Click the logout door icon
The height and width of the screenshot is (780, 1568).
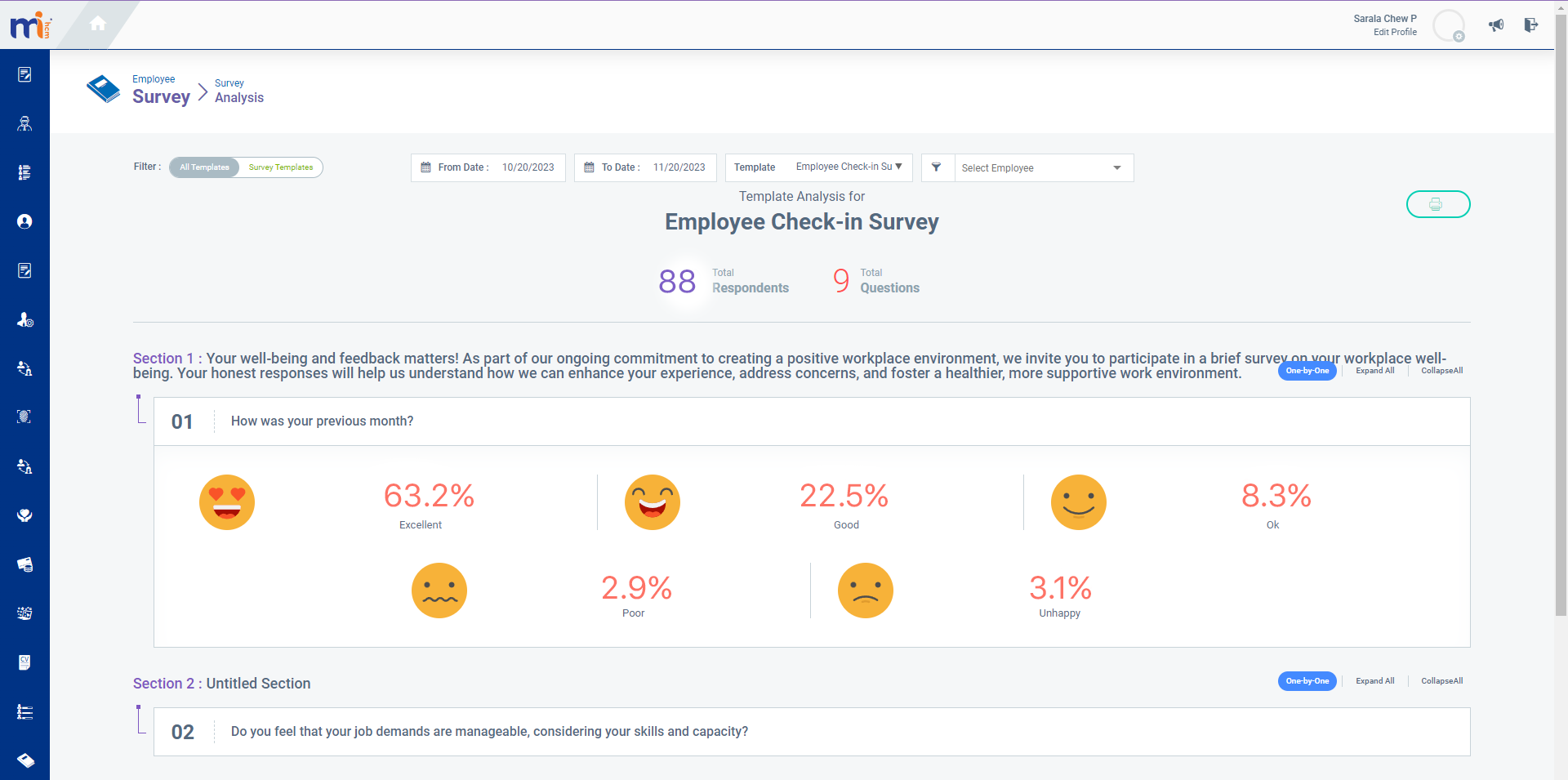[x=1532, y=25]
